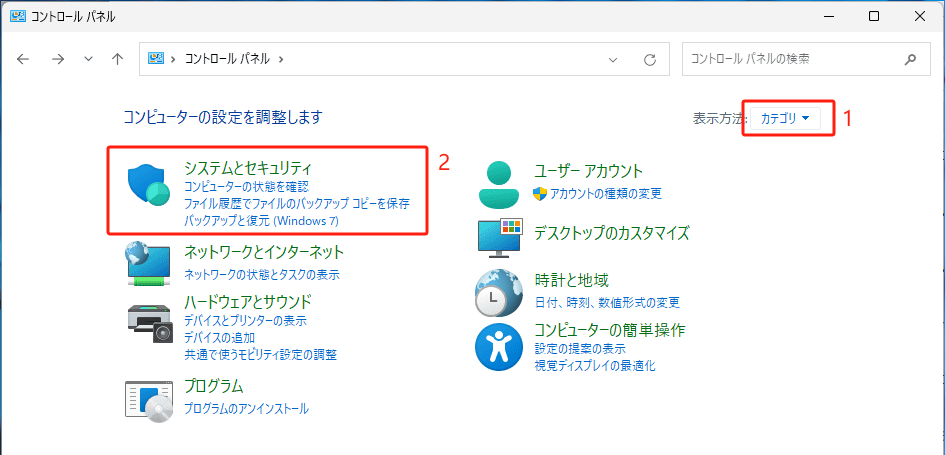The height and width of the screenshot is (455, 945).
Task: Open バックアップと復元 (Windows 7) link
Action: pos(262,221)
